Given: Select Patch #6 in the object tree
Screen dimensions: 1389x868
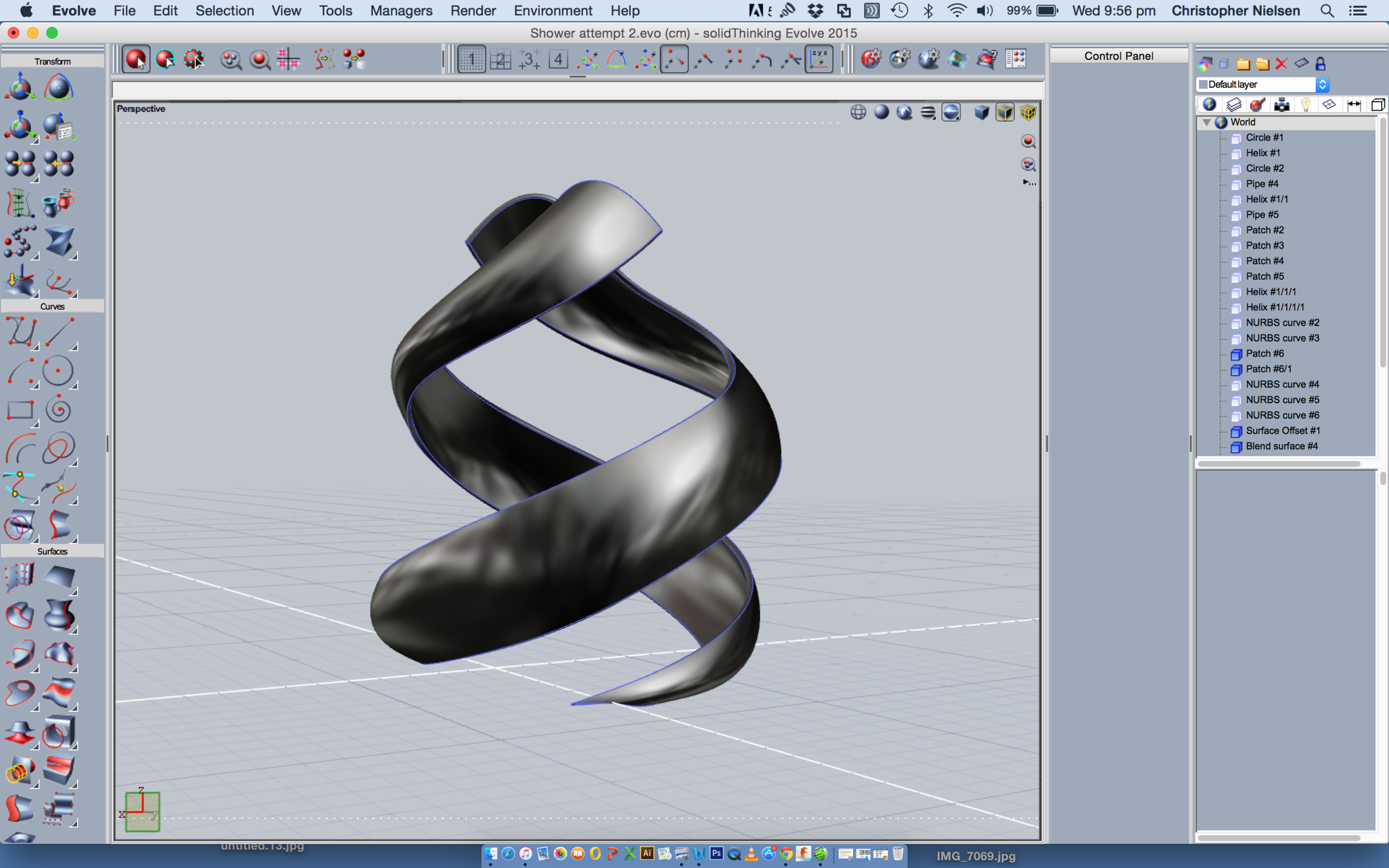Looking at the screenshot, I should 1265,354.
